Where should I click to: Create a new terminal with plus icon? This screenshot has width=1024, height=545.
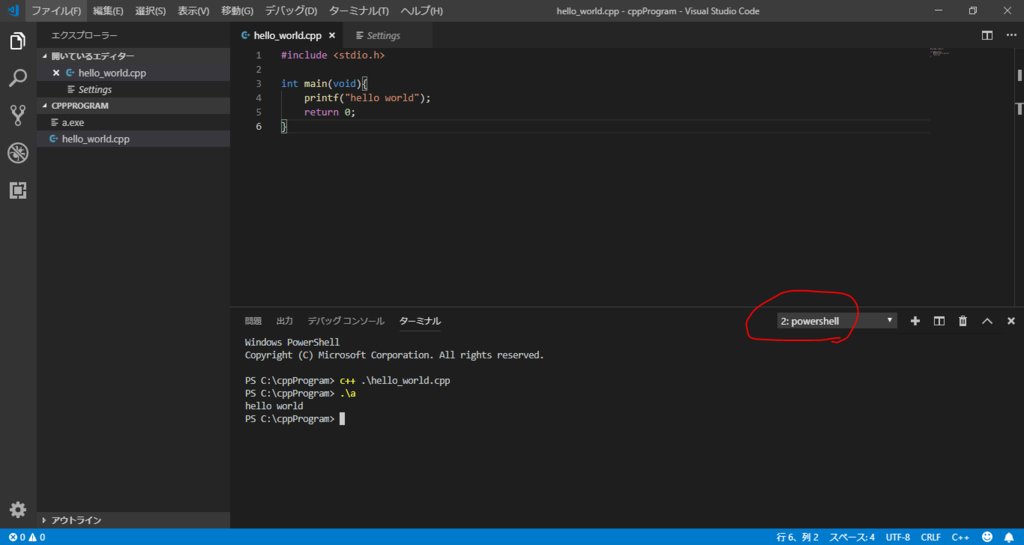pyautogui.click(x=915, y=321)
